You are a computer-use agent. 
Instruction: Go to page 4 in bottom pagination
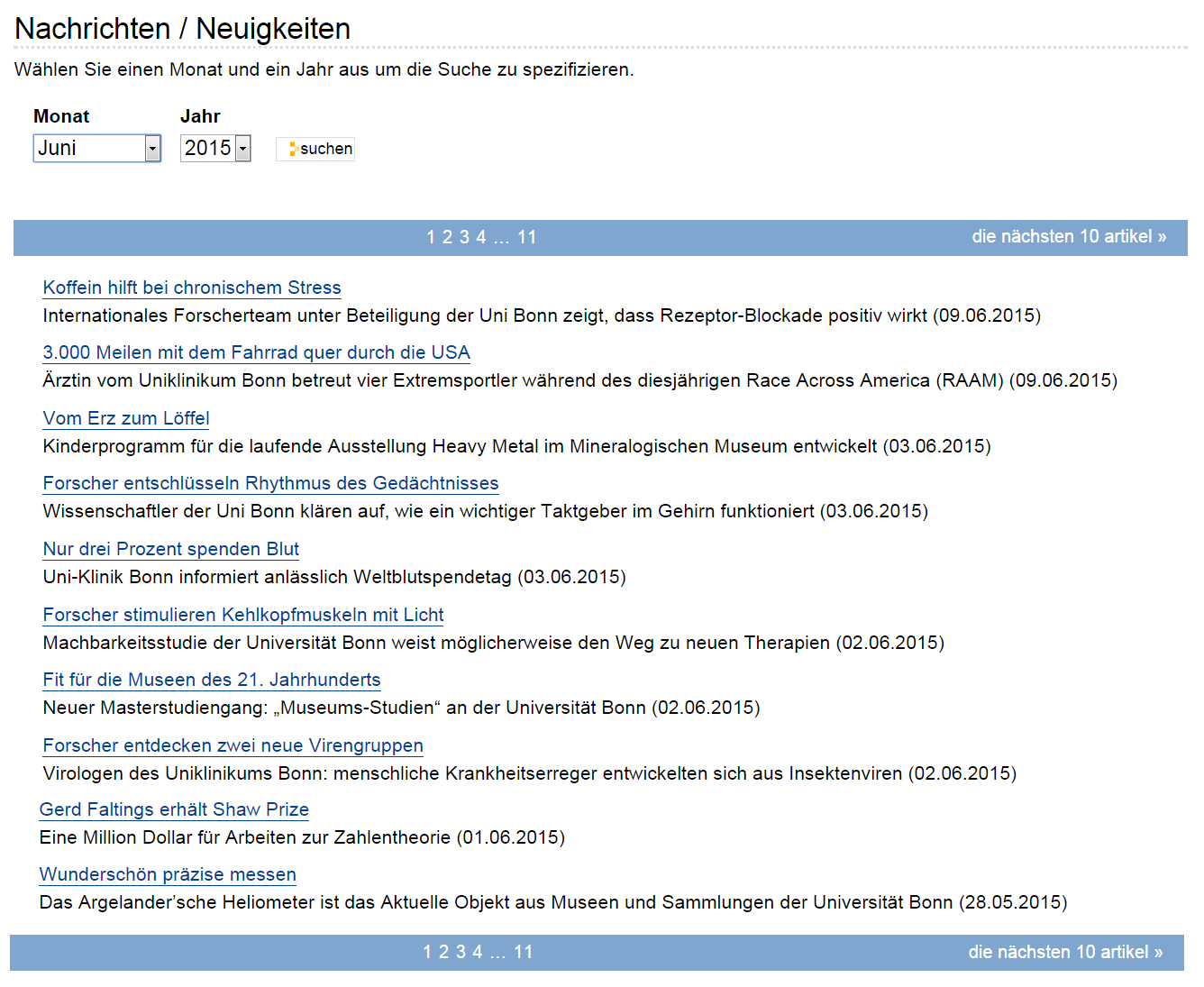478,952
